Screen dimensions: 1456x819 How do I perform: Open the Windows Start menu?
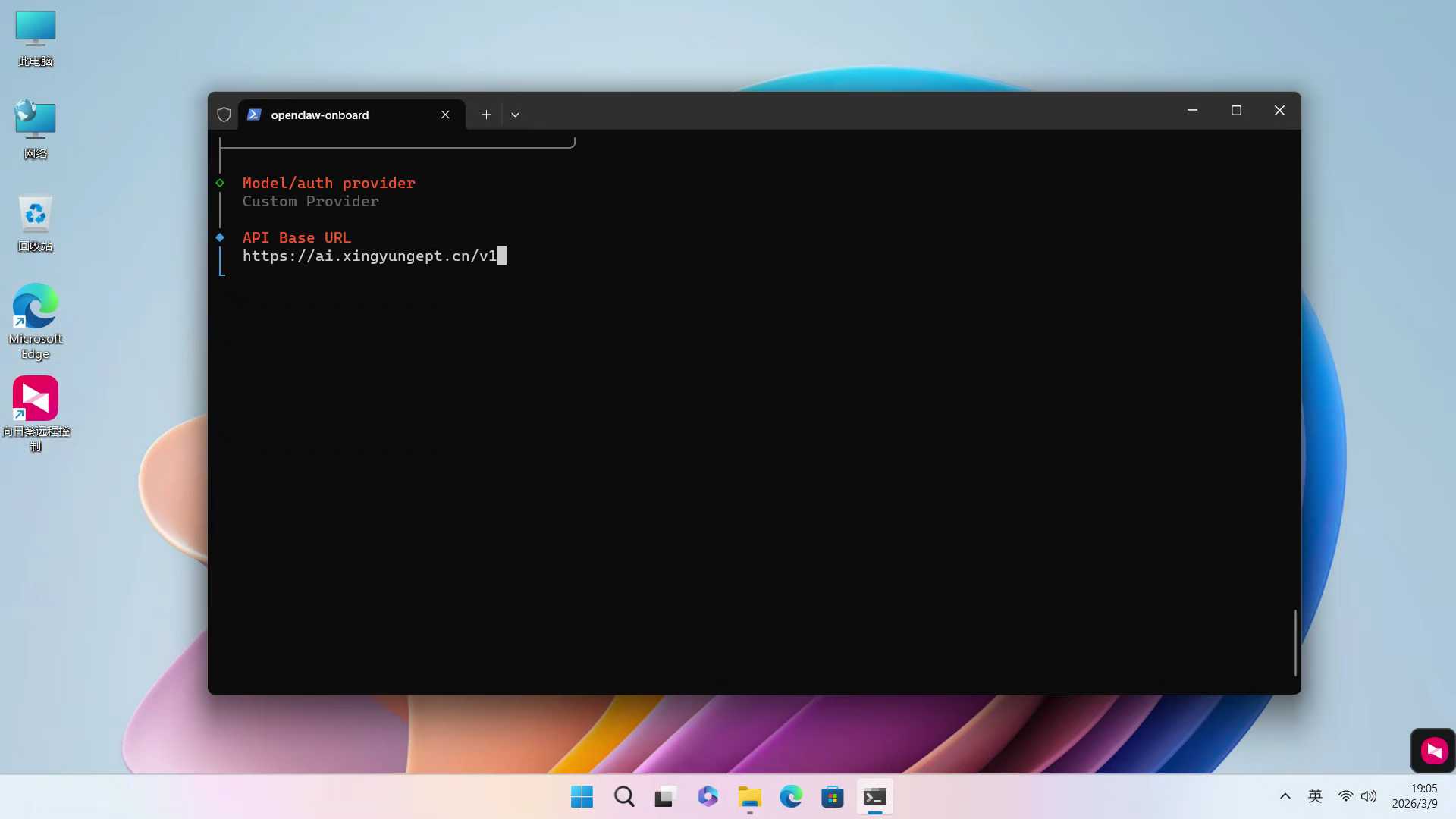582,796
